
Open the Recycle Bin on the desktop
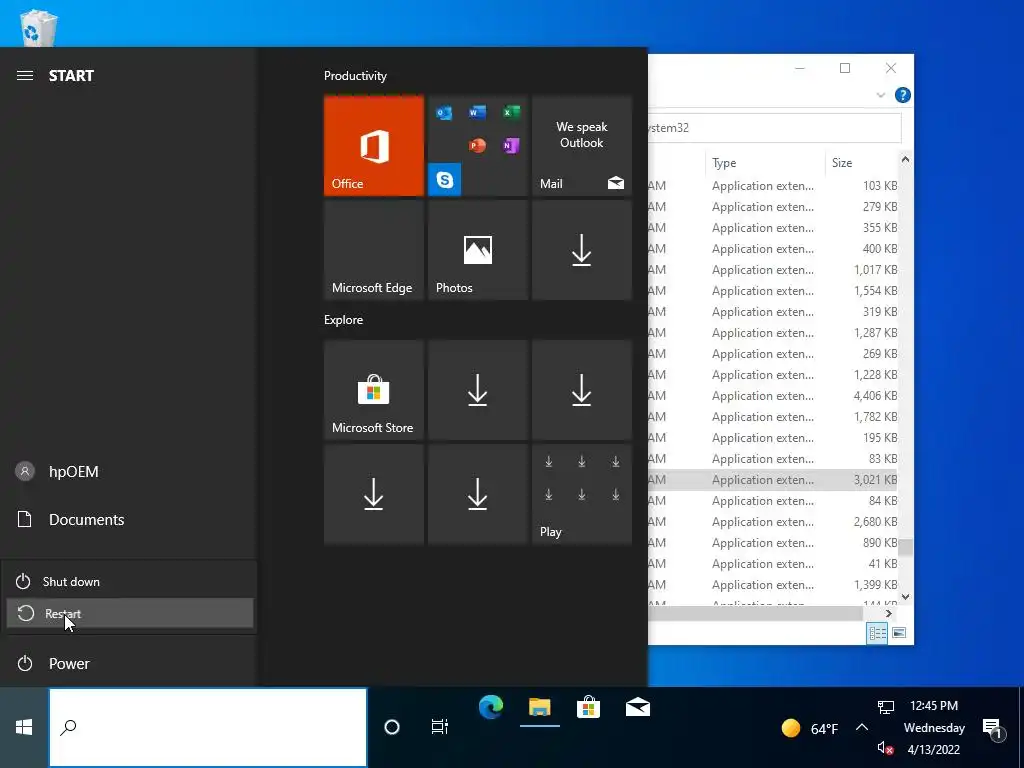click(x=38, y=27)
